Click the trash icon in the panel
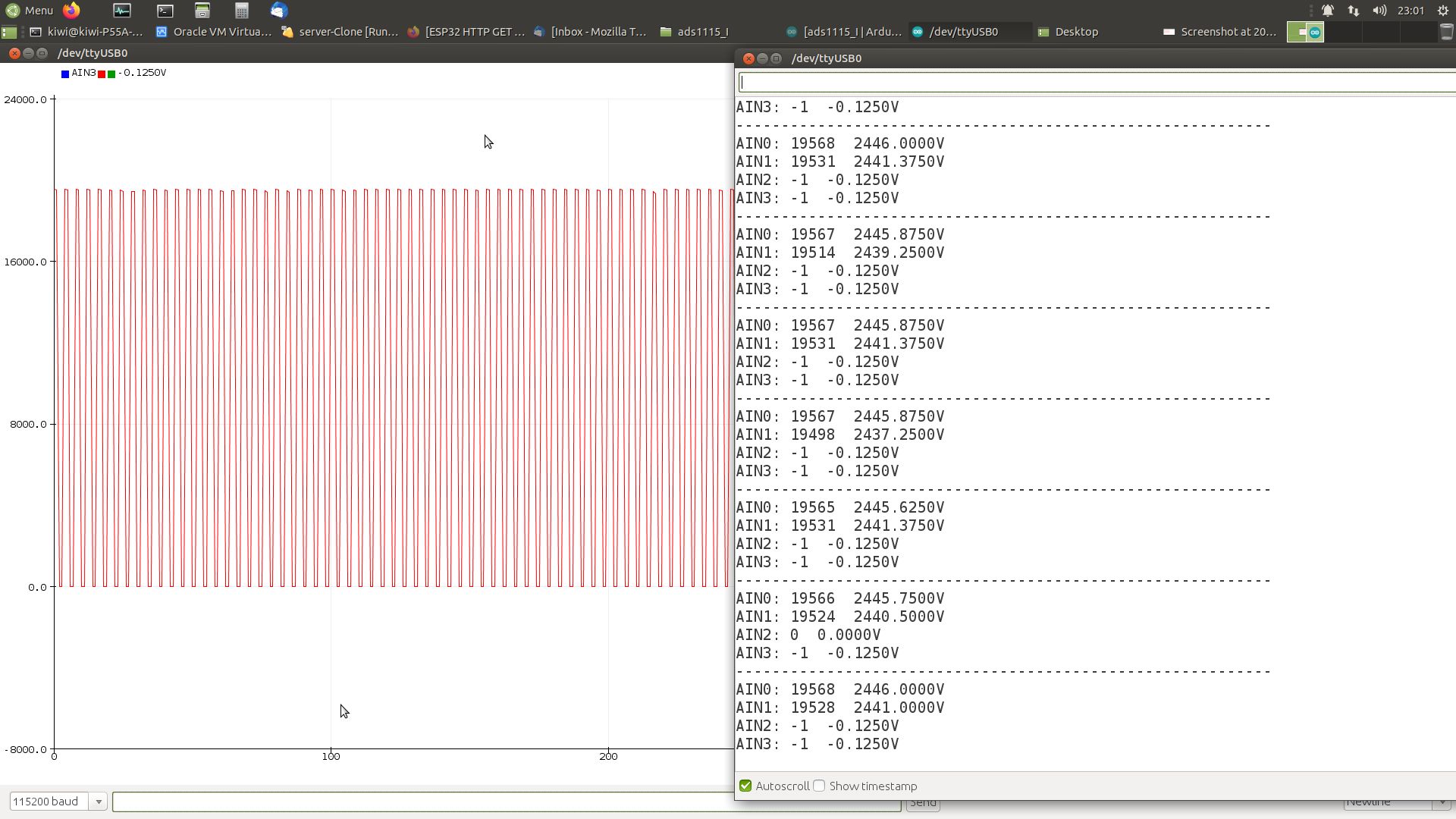The width and height of the screenshot is (1456, 819). [x=1446, y=32]
